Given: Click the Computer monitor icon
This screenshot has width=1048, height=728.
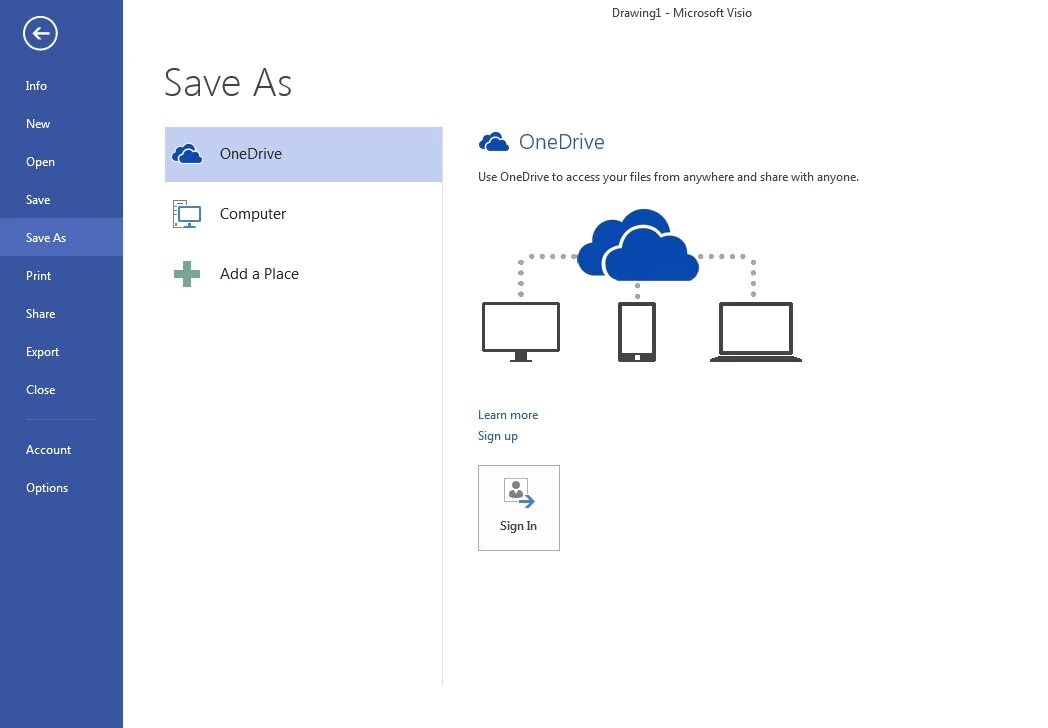Looking at the screenshot, I should [187, 214].
